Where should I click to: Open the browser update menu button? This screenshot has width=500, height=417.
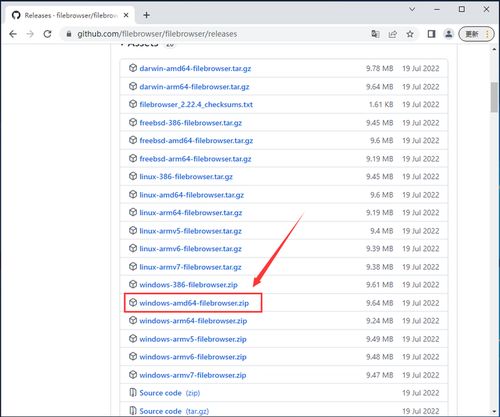pyautogui.click(x=476, y=34)
